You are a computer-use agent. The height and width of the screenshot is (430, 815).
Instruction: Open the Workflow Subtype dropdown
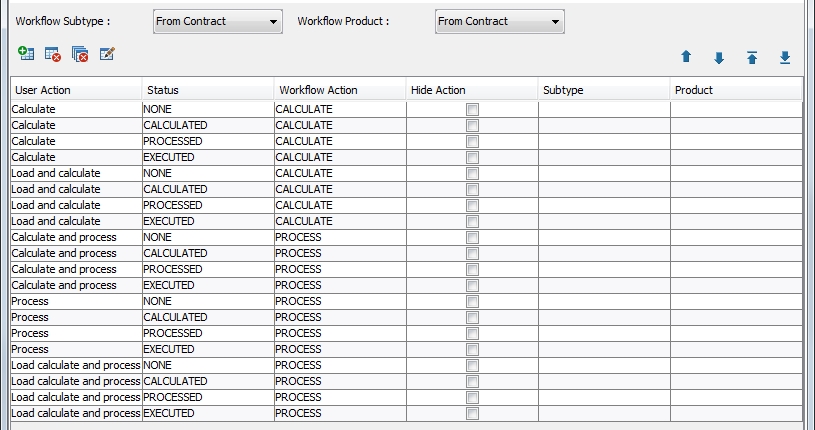tap(218, 21)
